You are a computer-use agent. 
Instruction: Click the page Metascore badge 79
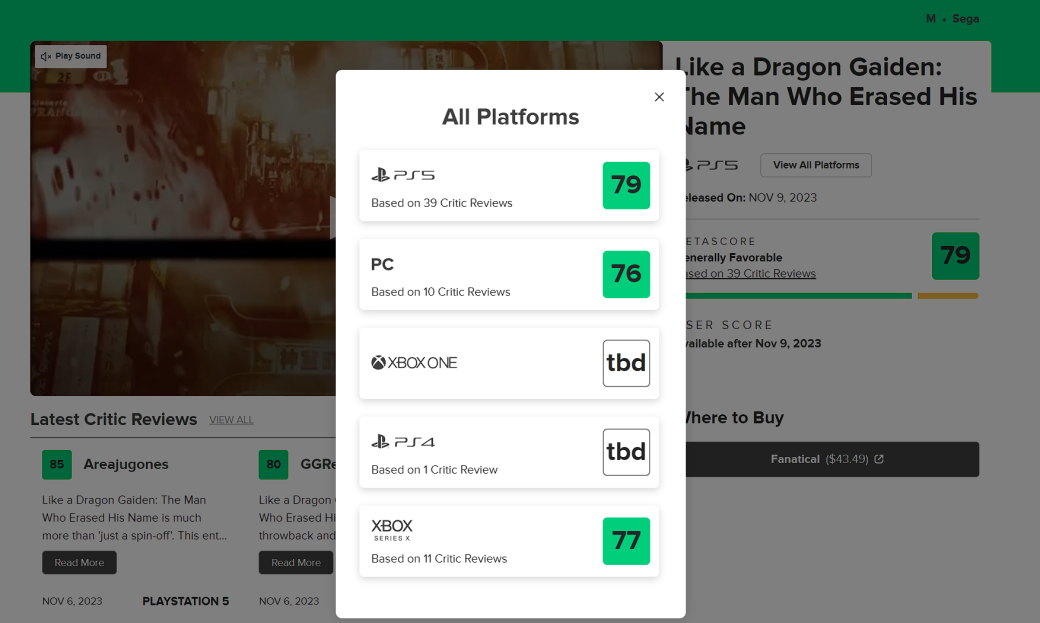(955, 256)
